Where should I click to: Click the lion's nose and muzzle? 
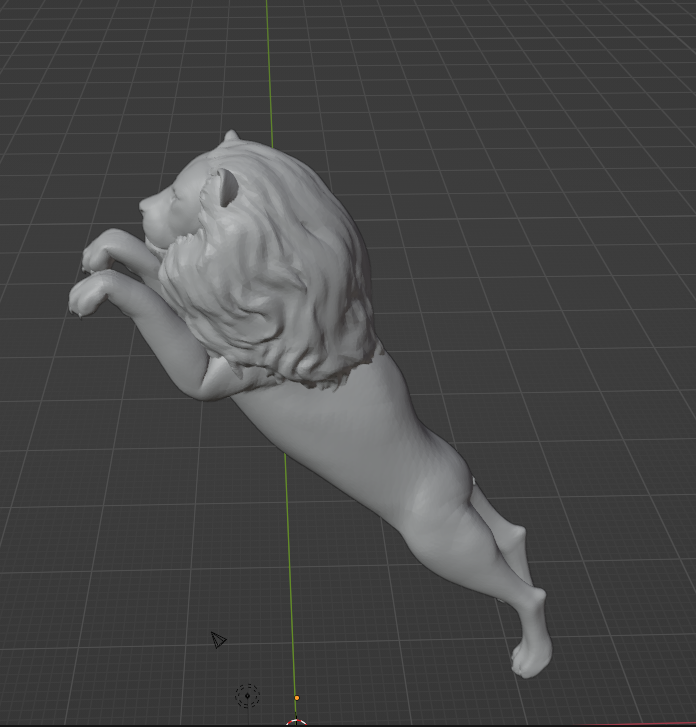tap(148, 211)
